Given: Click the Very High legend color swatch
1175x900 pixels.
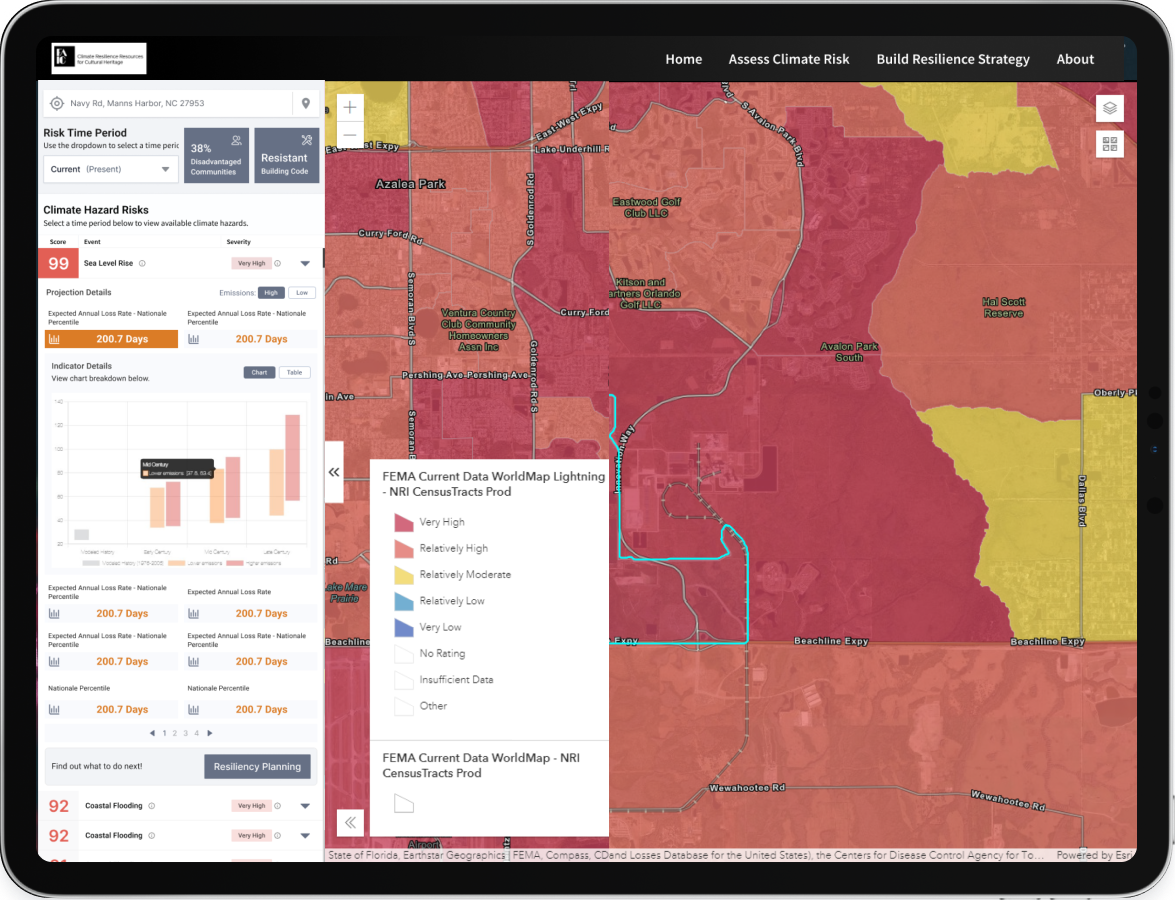Looking at the screenshot, I should (x=403, y=522).
